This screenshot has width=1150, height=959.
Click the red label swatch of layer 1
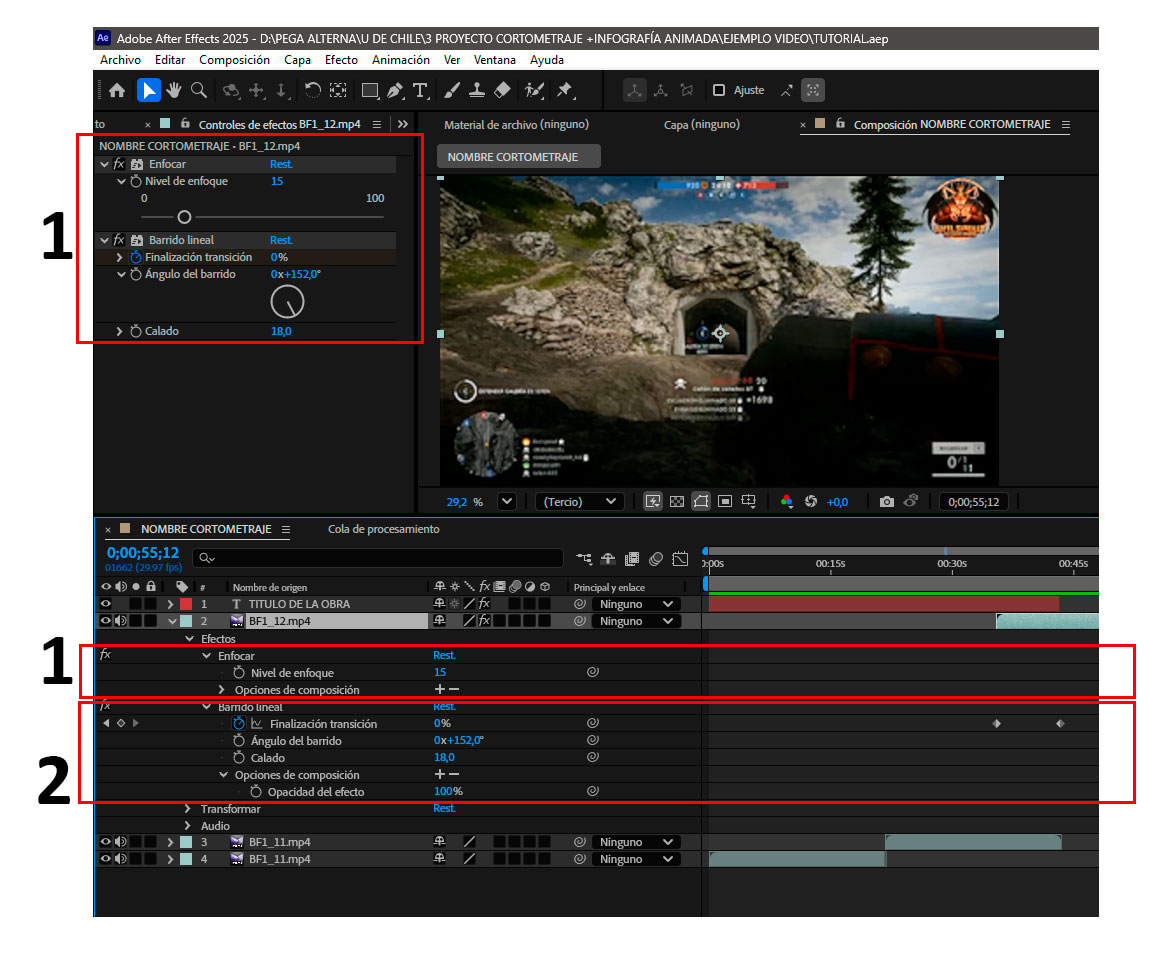pyautogui.click(x=186, y=604)
